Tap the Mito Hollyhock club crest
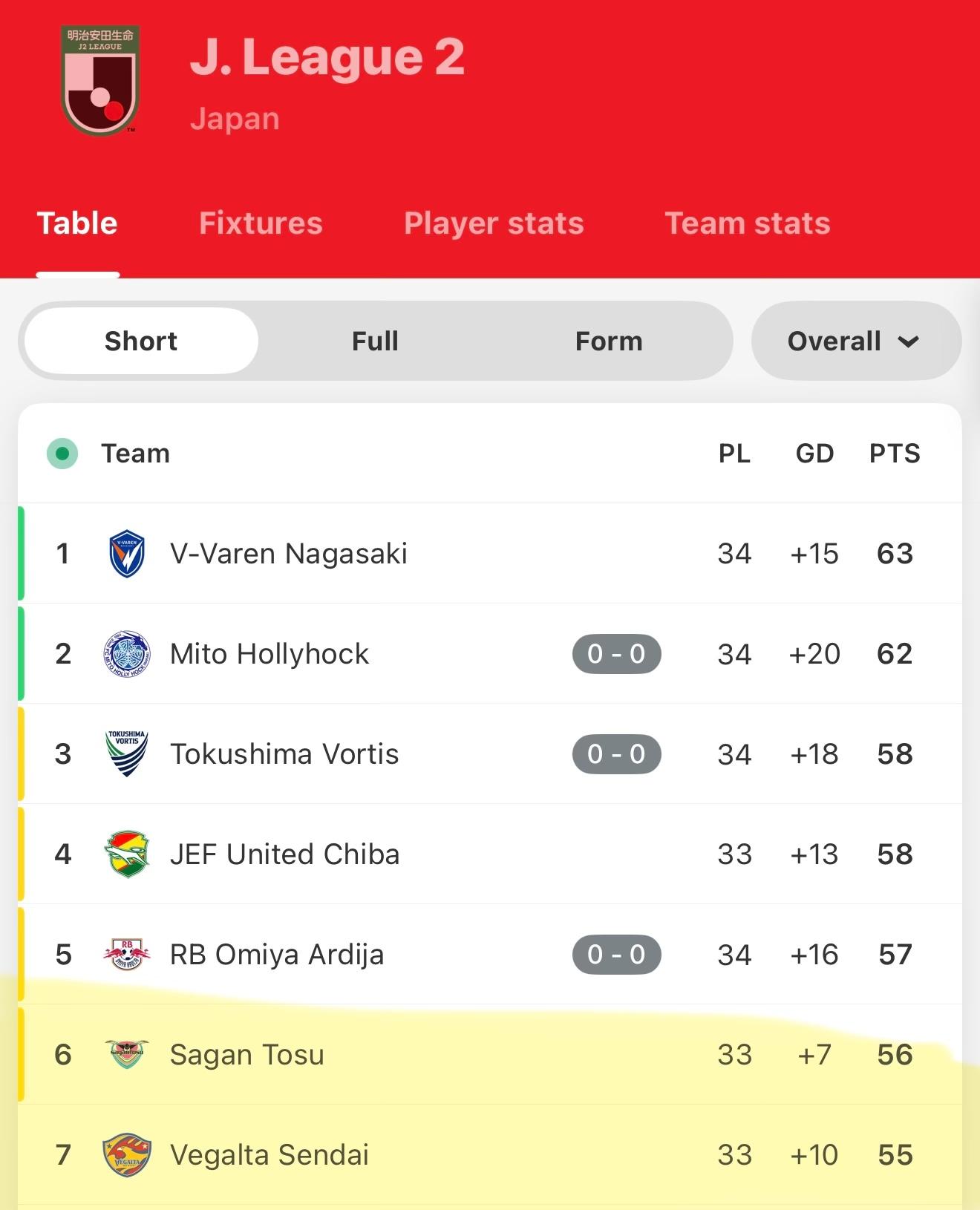The image size is (980, 1210). pyautogui.click(x=127, y=654)
